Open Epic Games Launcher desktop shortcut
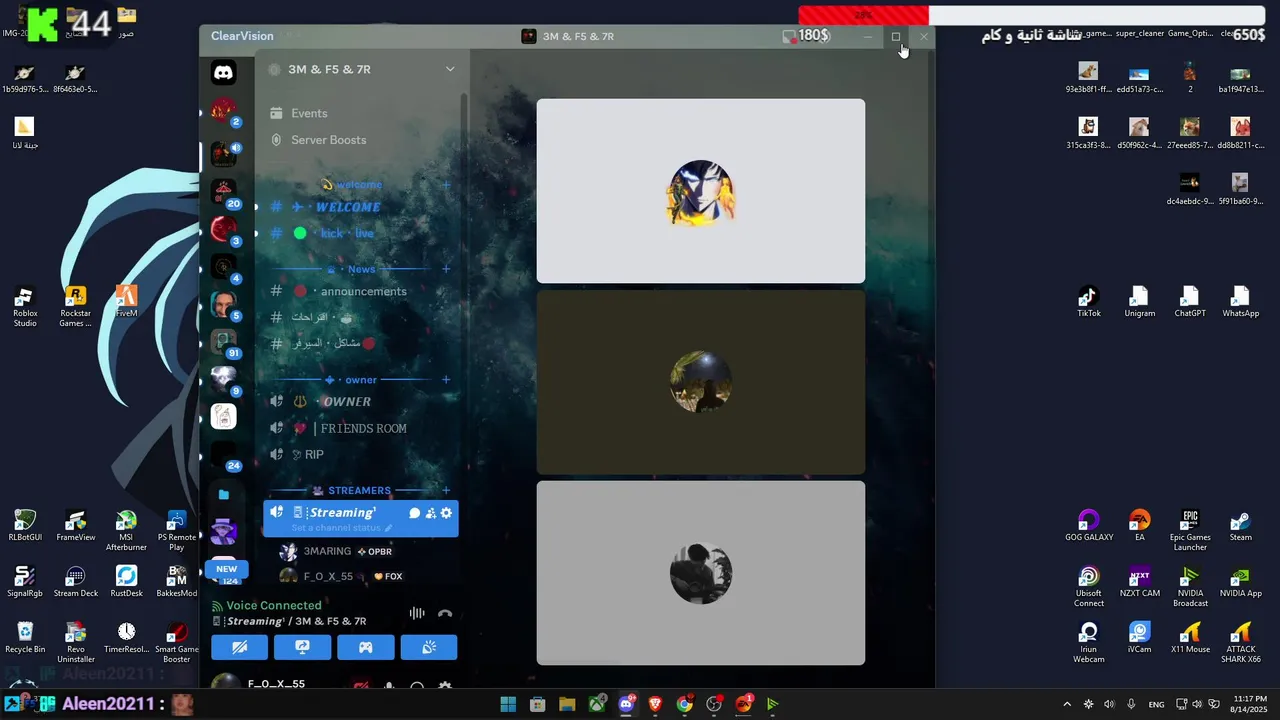The image size is (1280, 720). point(1190,530)
